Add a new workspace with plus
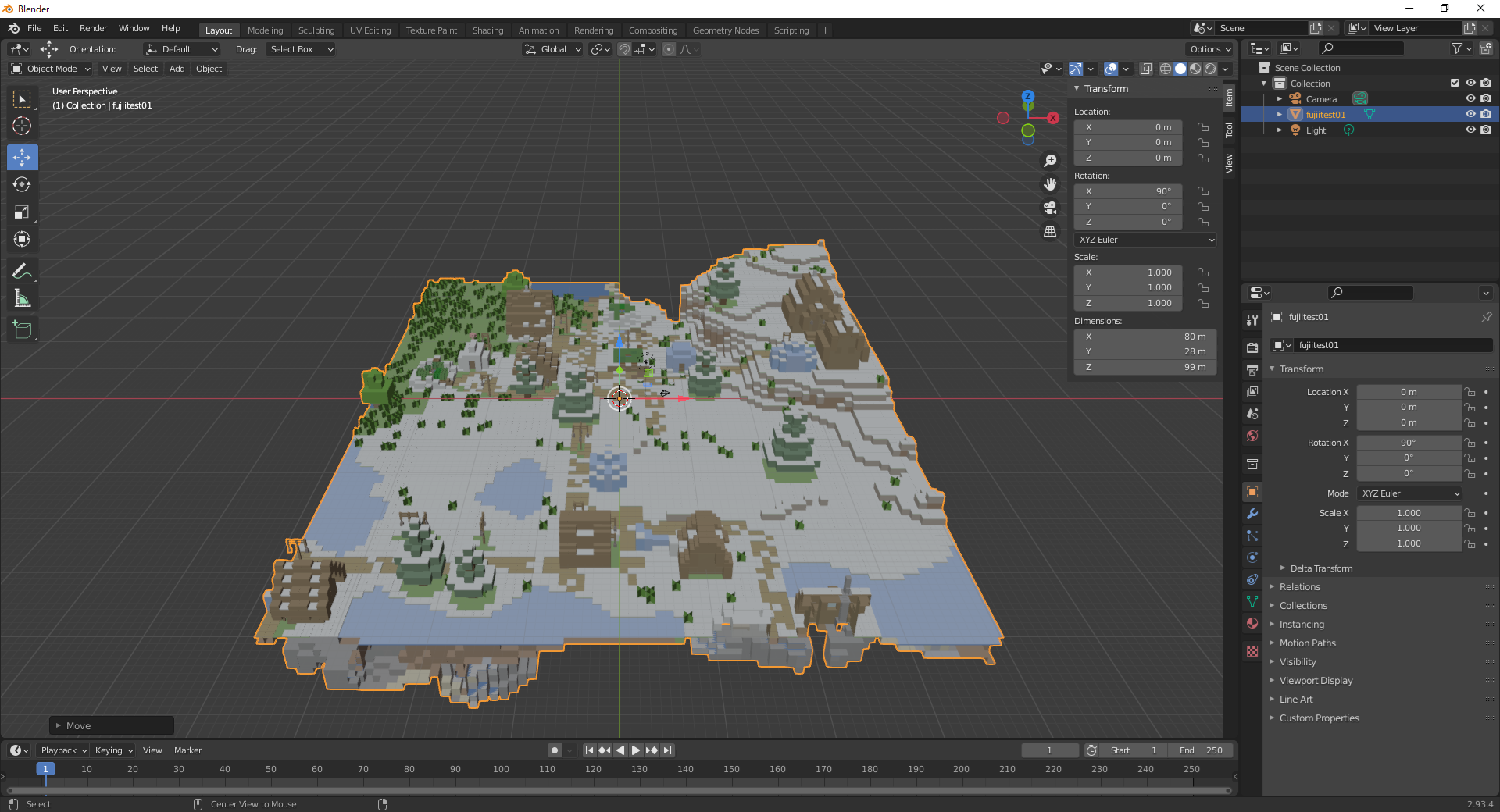The image size is (1500, 812). tap(825, 30)
